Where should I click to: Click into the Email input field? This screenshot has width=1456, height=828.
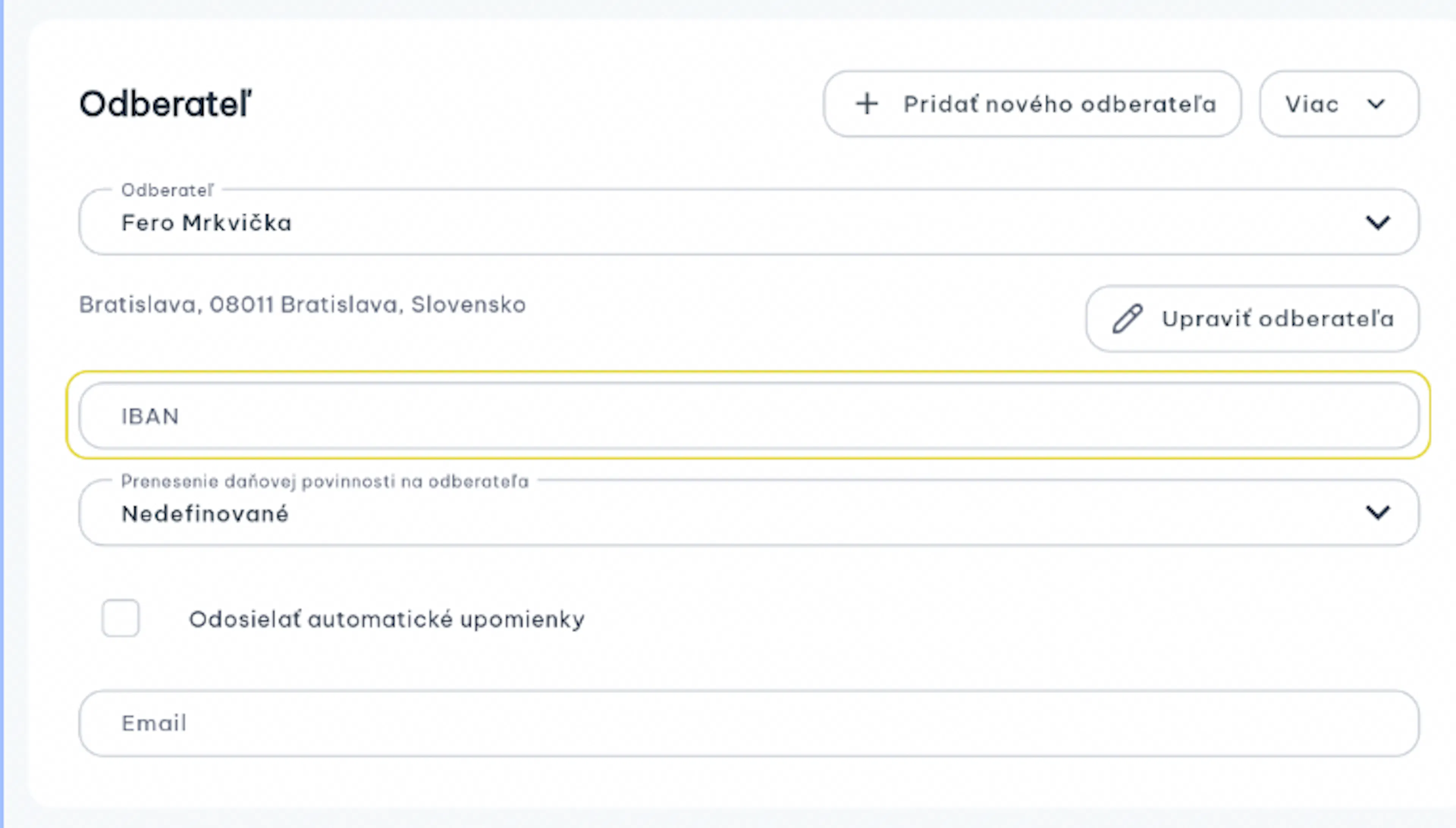click(749, 723)
